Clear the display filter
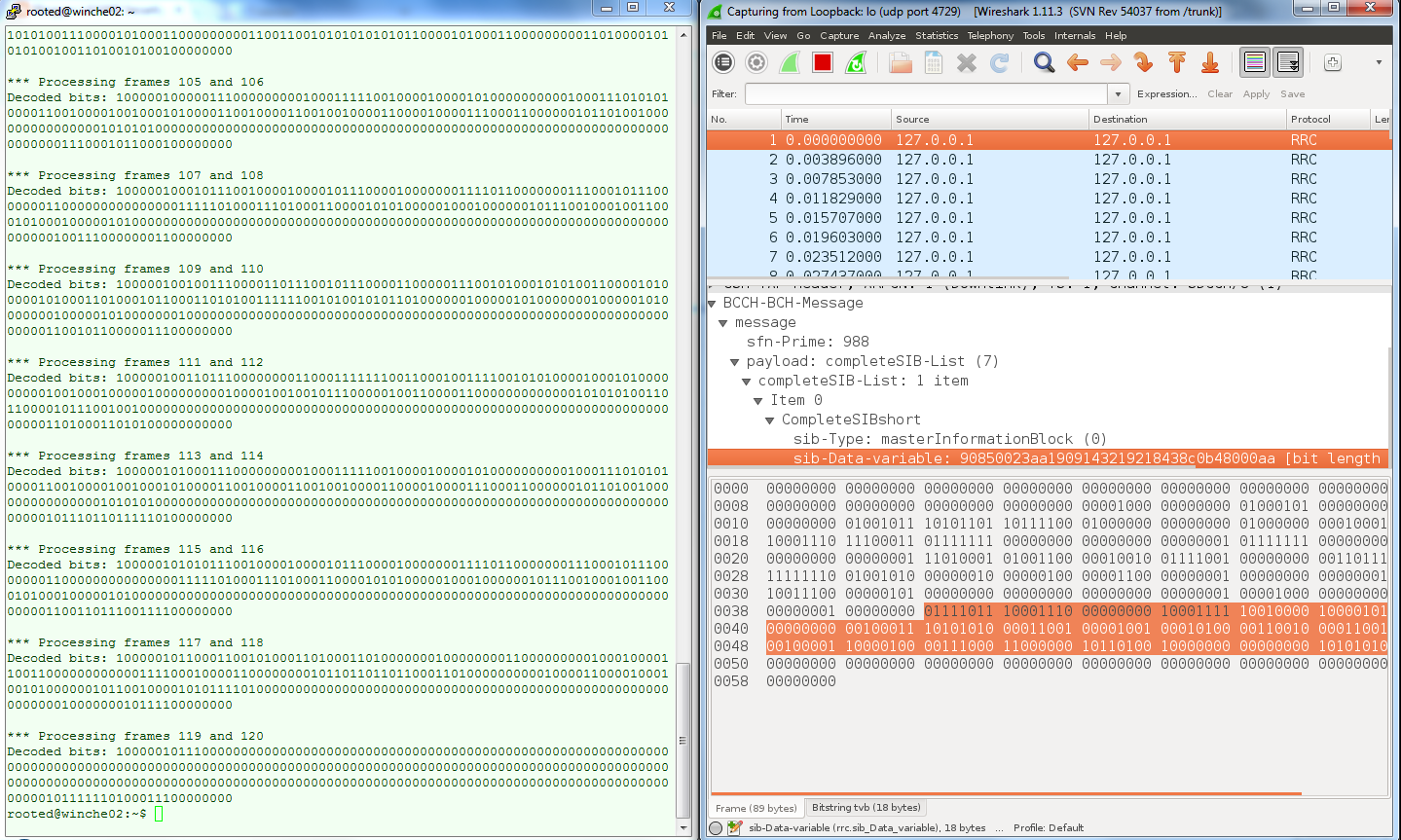Screen dimensions: 1401x840 pos(1220,93)
